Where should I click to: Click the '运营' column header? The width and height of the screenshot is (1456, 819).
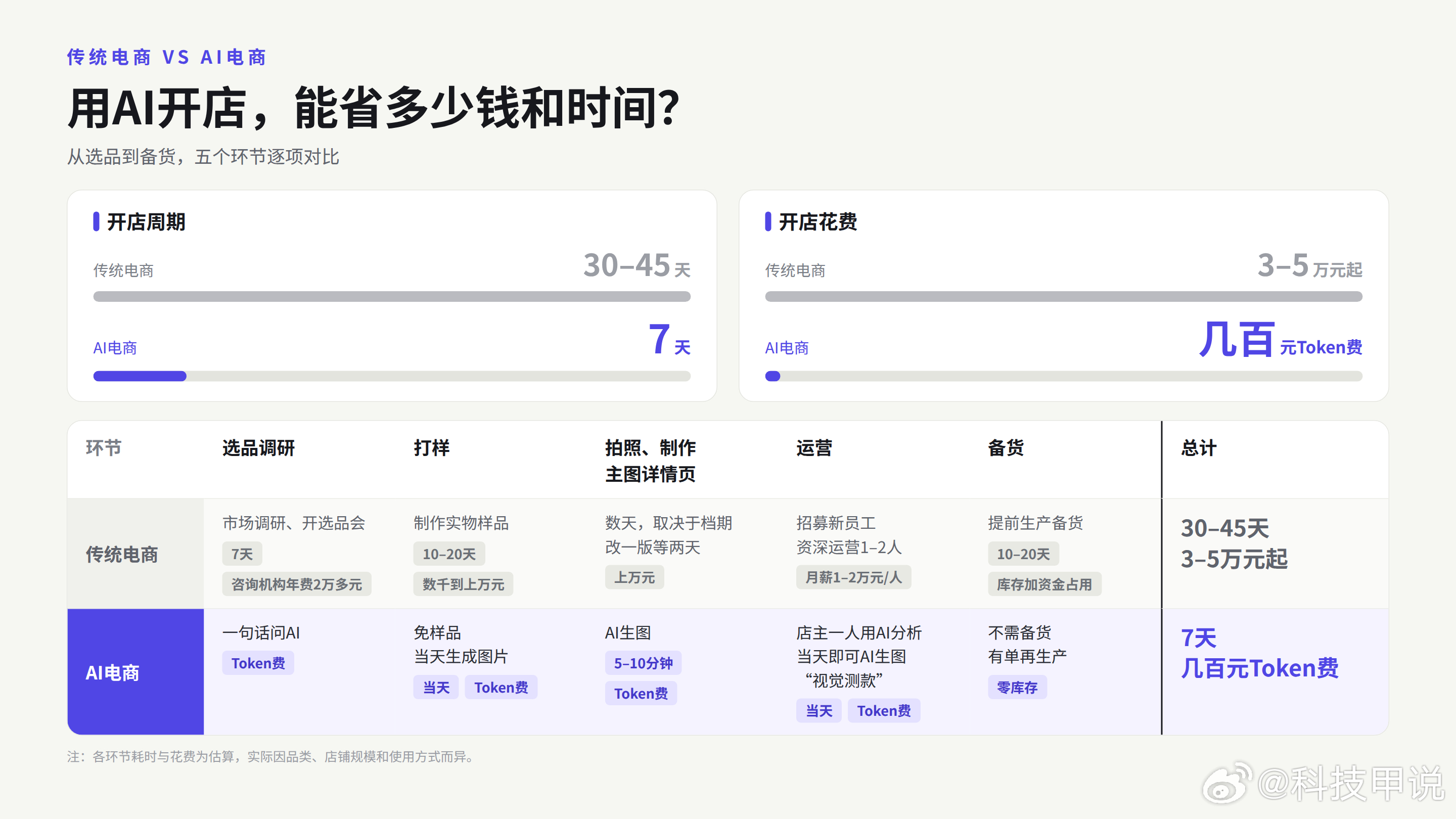(814, 448)
